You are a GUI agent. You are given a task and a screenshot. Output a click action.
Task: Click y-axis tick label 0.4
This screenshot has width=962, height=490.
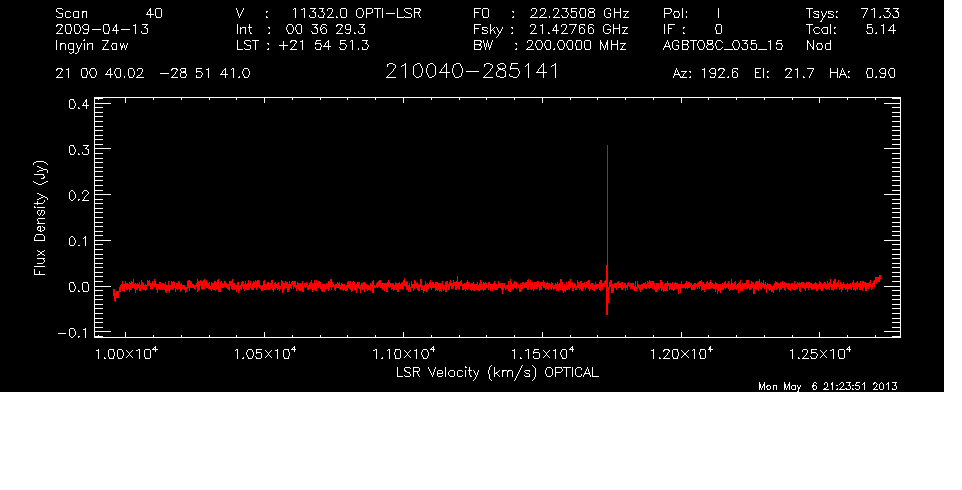78,104
